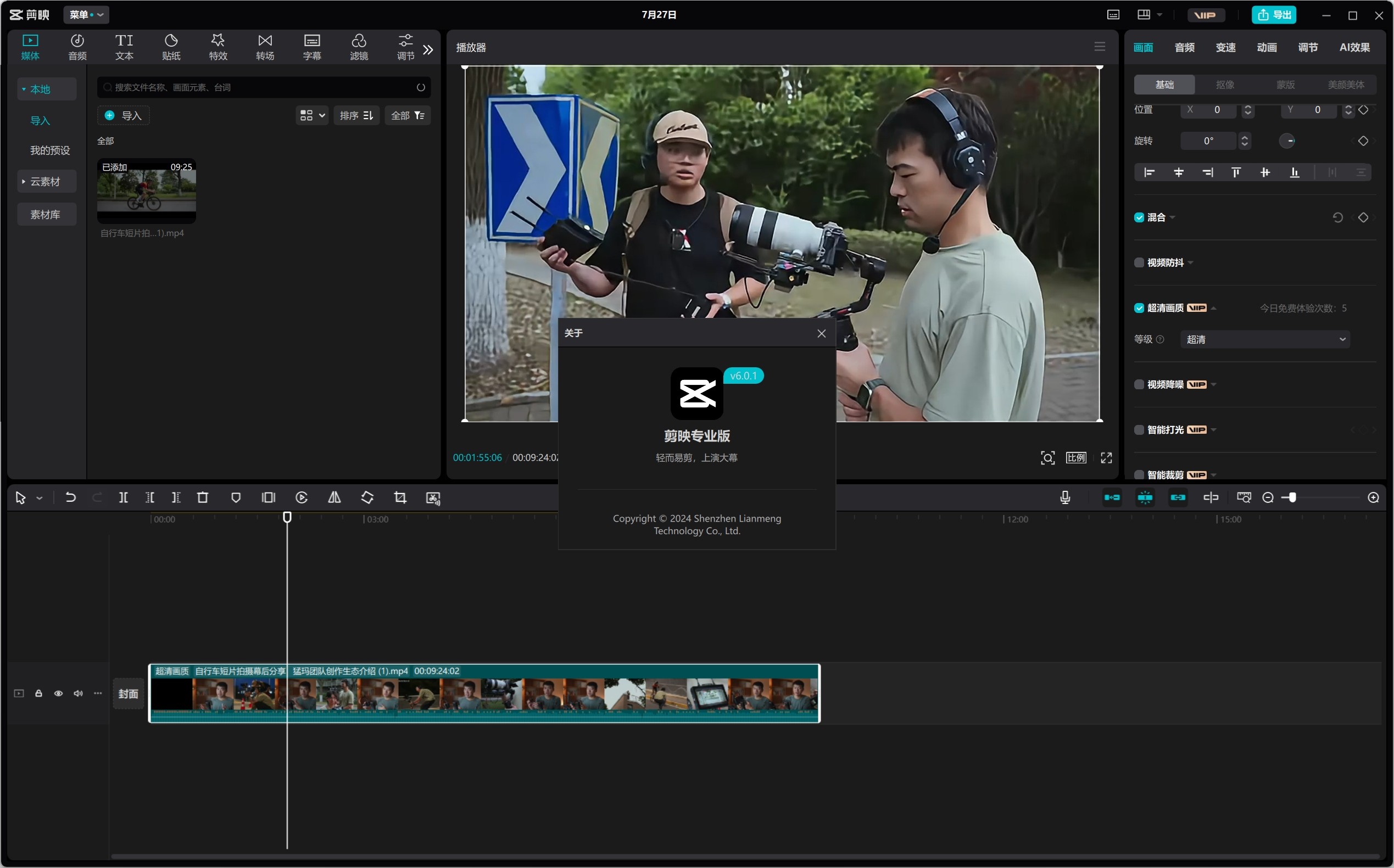Switch to the 音频 properties tab
The height and width of the screenshot is (868, 1394).
[1184, 48]
